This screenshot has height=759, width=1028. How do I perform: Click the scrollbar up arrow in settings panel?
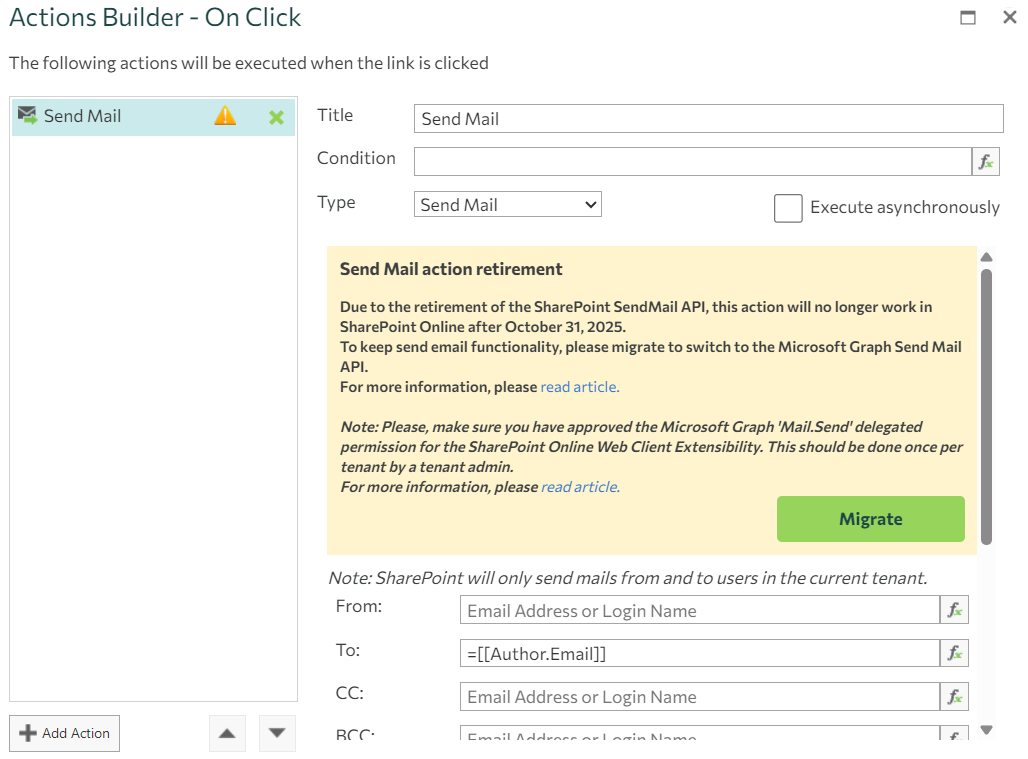[x=986, y=257]
